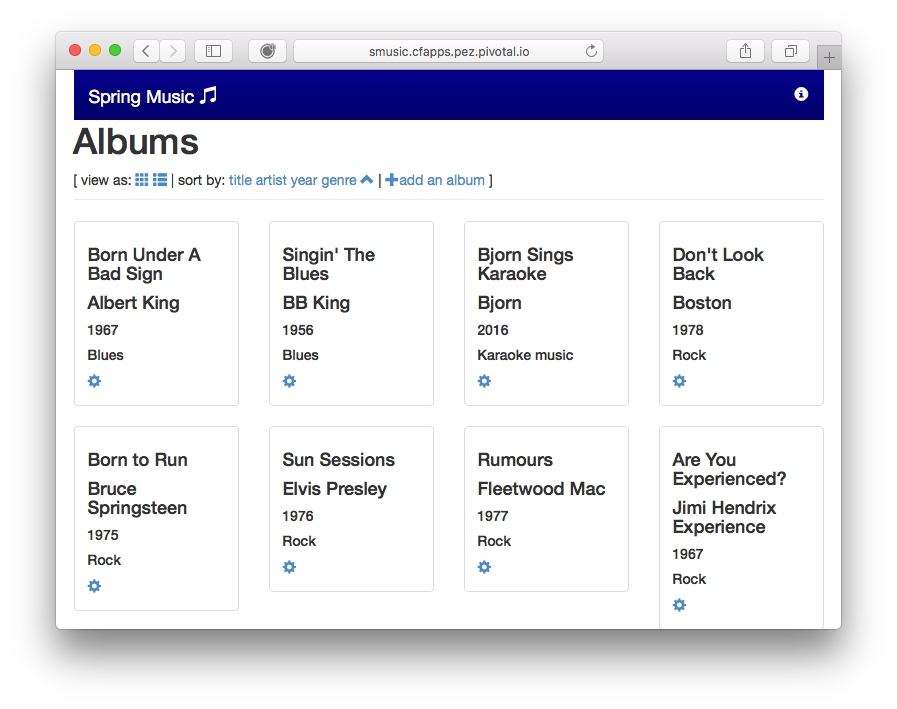Select genre text Karaoke music
Screen dimensions: 897x709
(525, 355)
